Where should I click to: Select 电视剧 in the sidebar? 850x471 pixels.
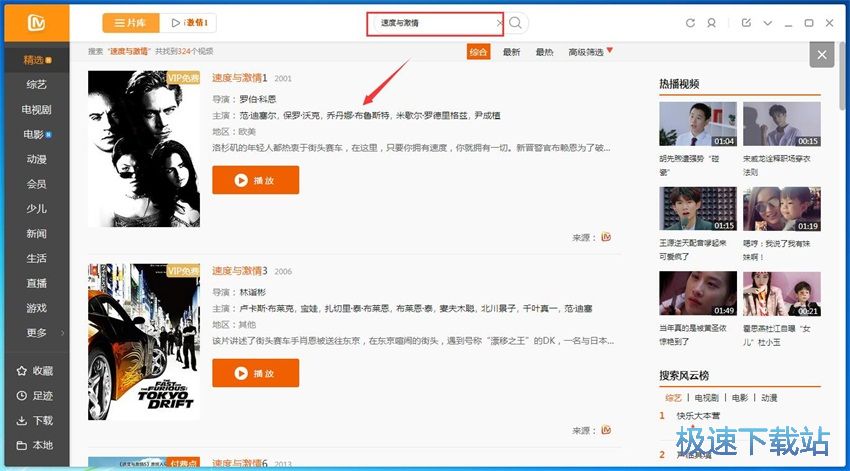(x=37, y=109)
